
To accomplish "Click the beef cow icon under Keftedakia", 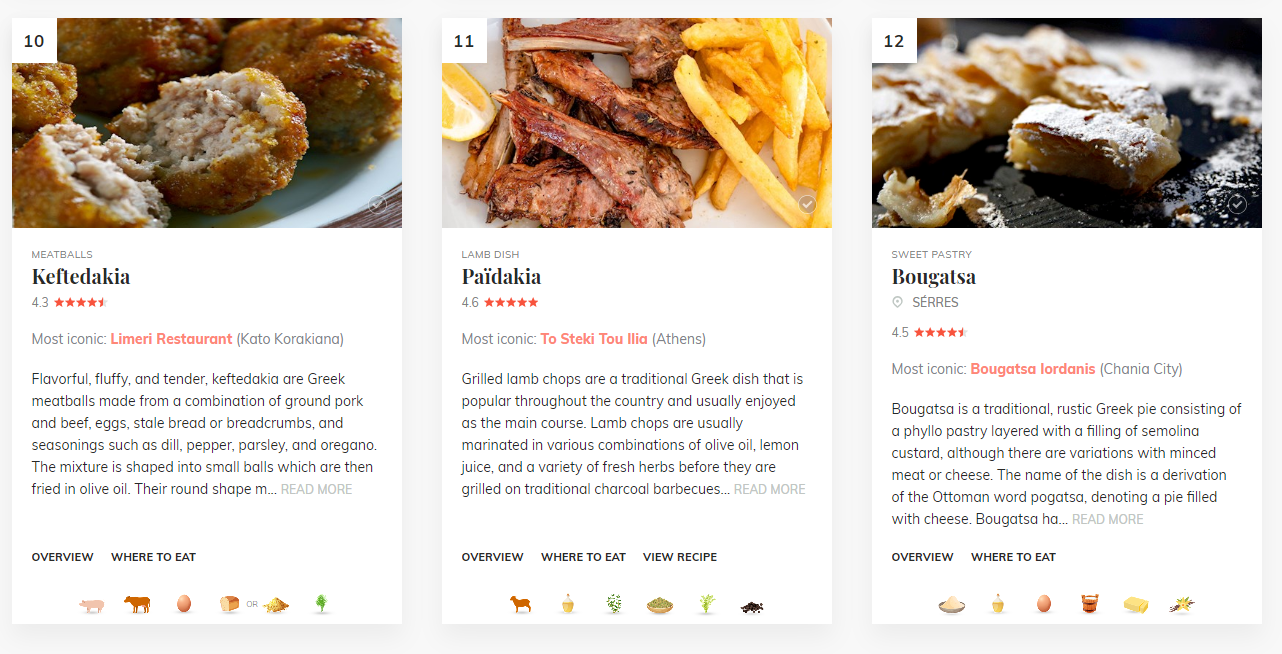I will click(x=137, y=604).
